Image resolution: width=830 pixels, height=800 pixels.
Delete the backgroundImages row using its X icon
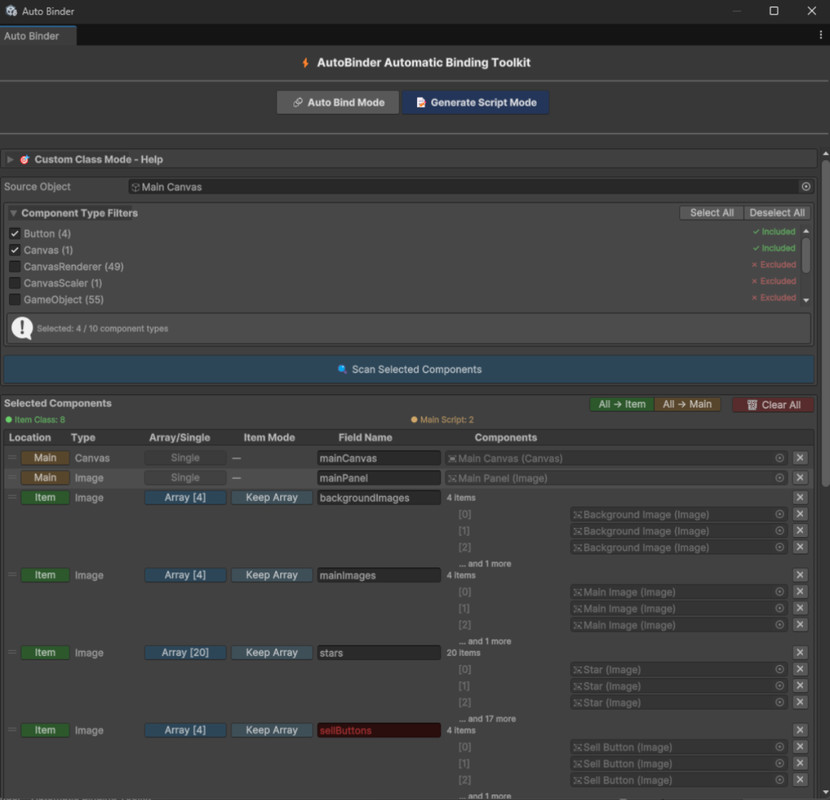click(800, 498)
